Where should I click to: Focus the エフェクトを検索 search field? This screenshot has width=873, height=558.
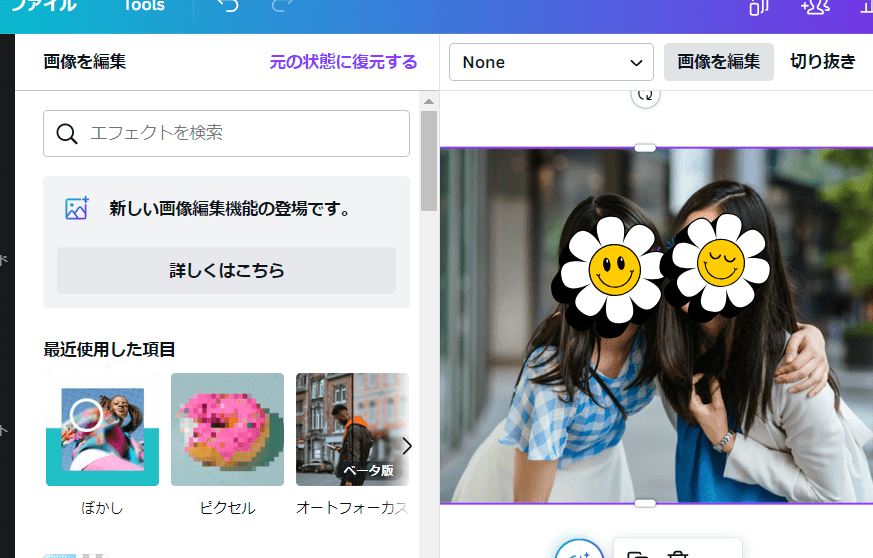point(226,134)
